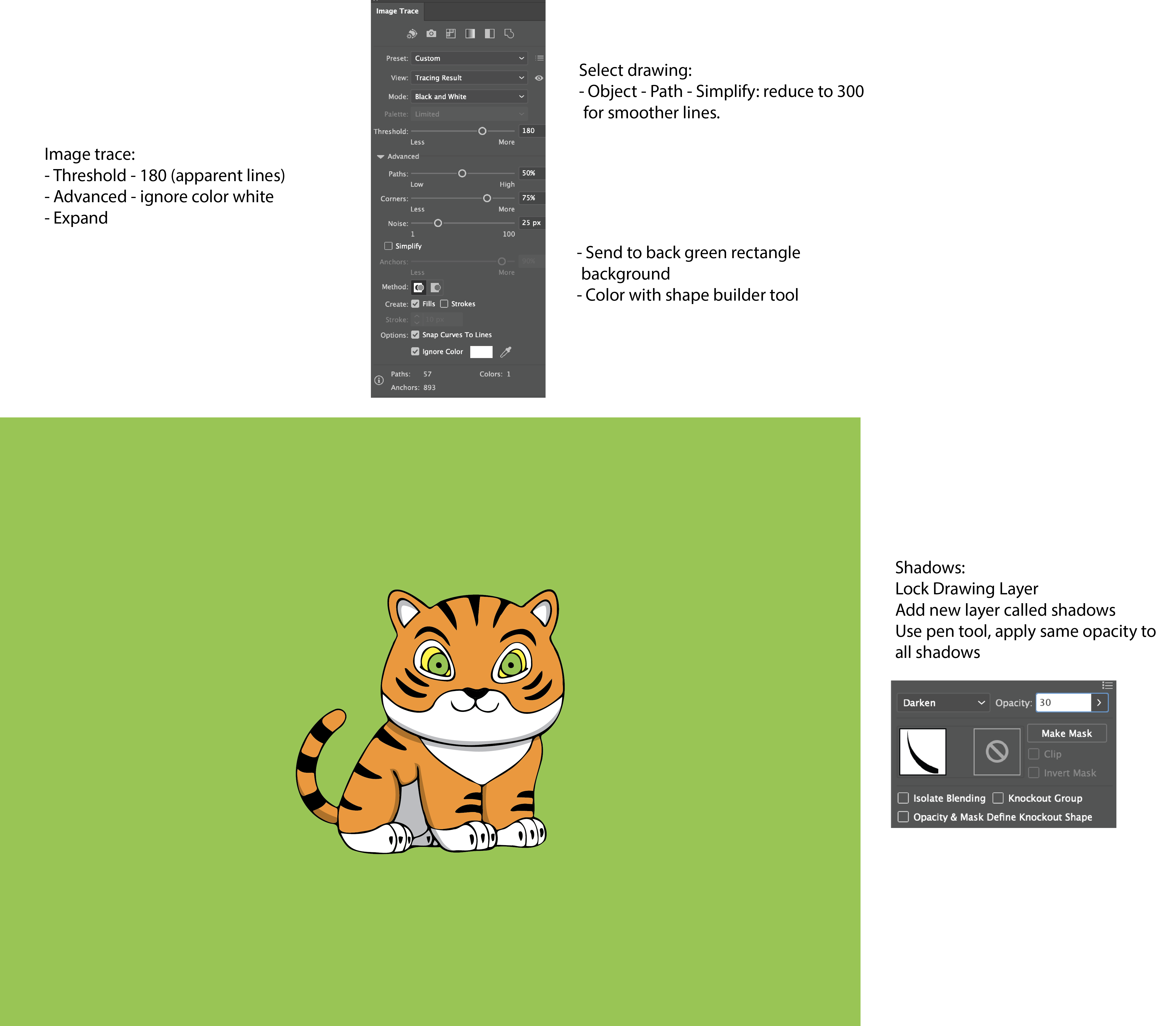Image resolution: width=1176 pixels, height=1026 pixels.
Task: Enable the Knockout Group checkbox
Action: [998, 798]
